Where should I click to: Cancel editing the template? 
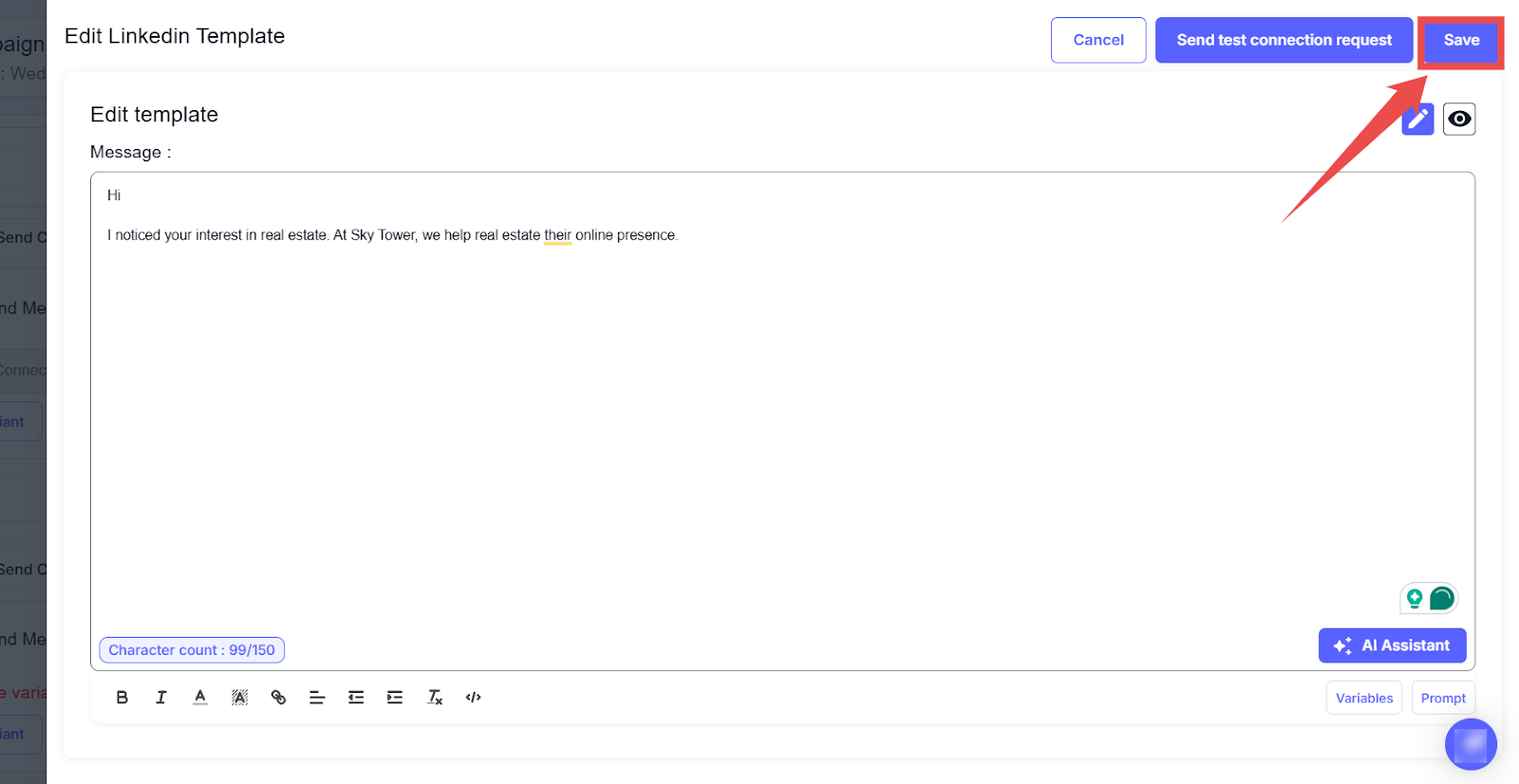click(x=1097, y=40)
